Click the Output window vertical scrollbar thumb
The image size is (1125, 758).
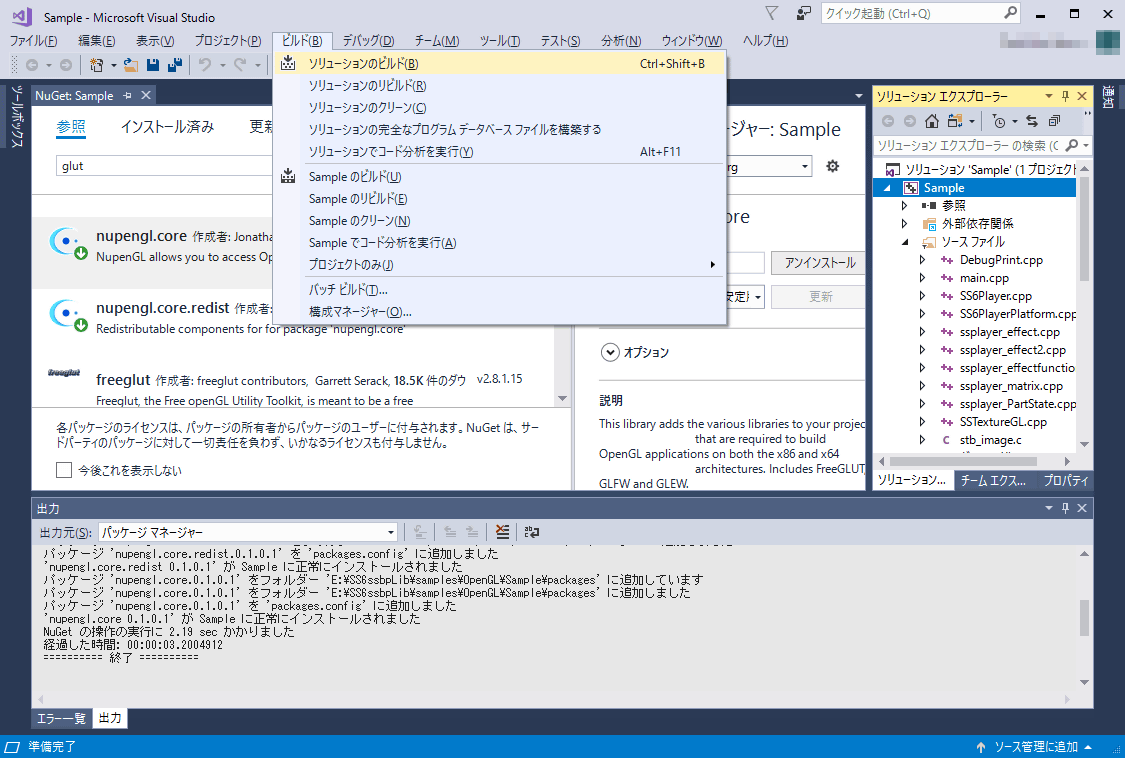1084,617
